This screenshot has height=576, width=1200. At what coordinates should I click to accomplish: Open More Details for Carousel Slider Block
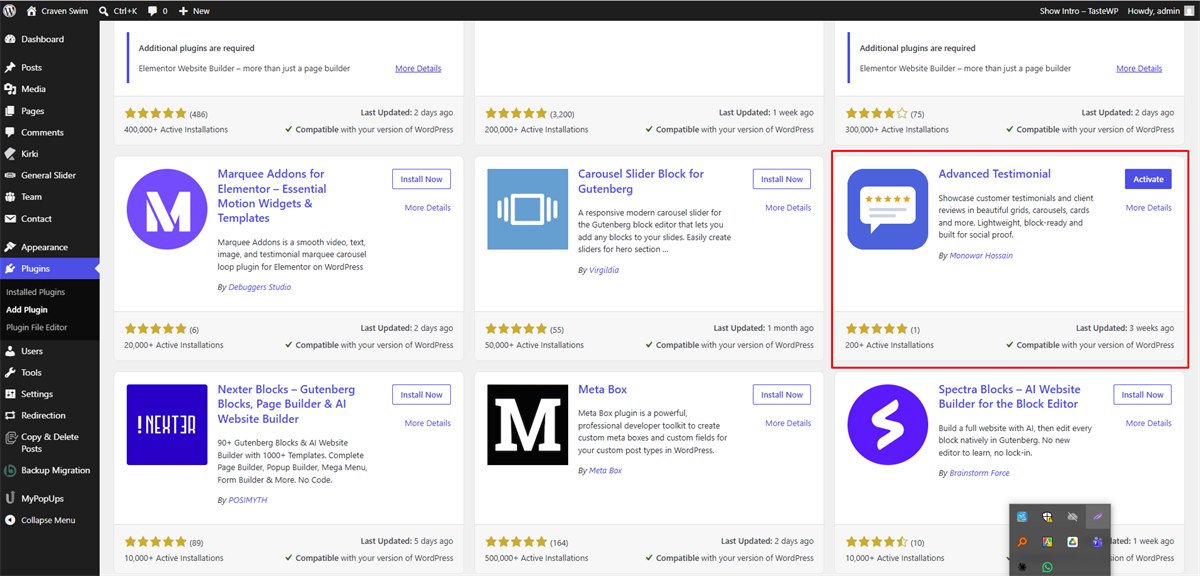[788, 208]
